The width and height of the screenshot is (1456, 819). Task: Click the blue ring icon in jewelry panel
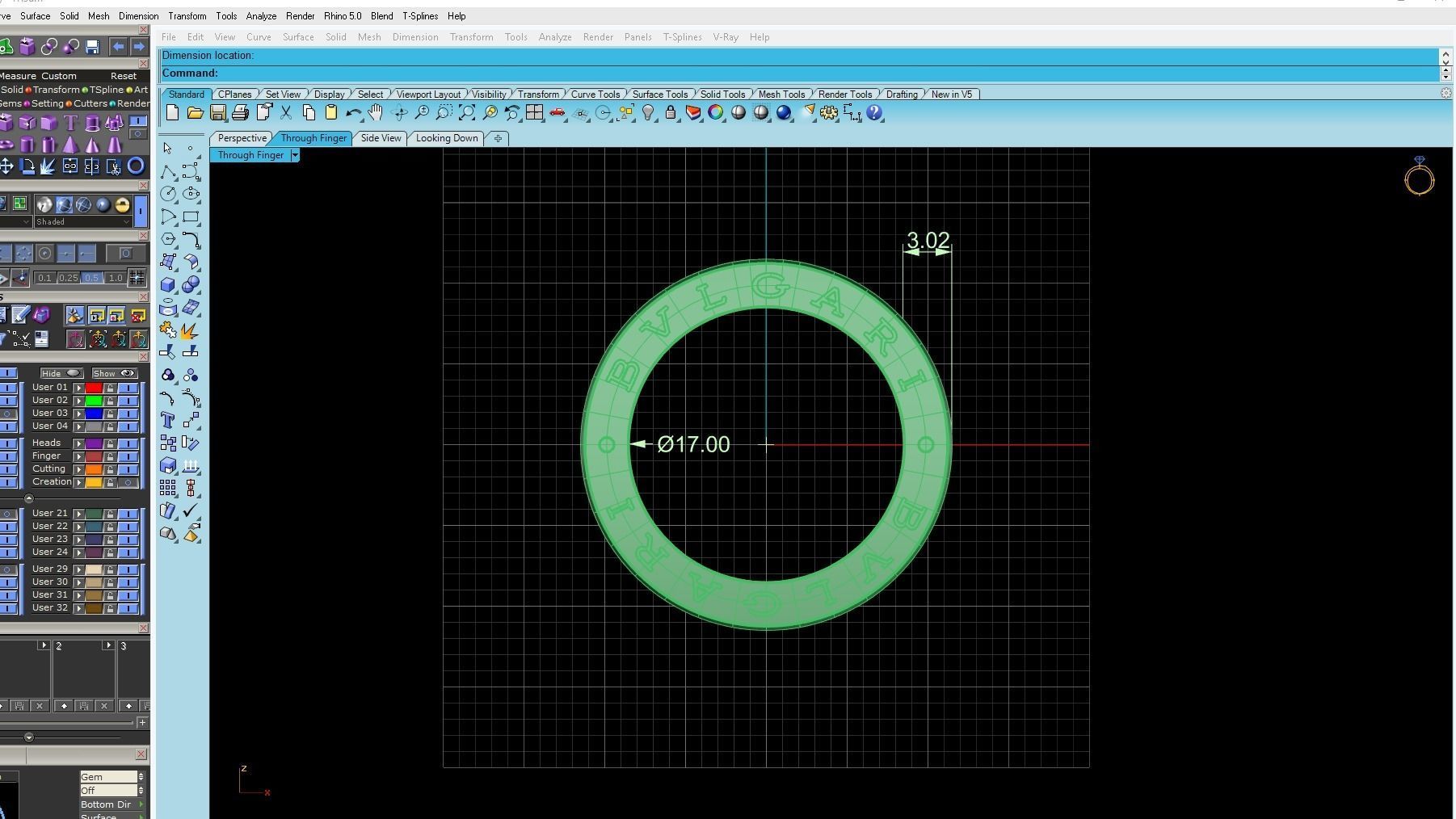(x=136, y=166)
